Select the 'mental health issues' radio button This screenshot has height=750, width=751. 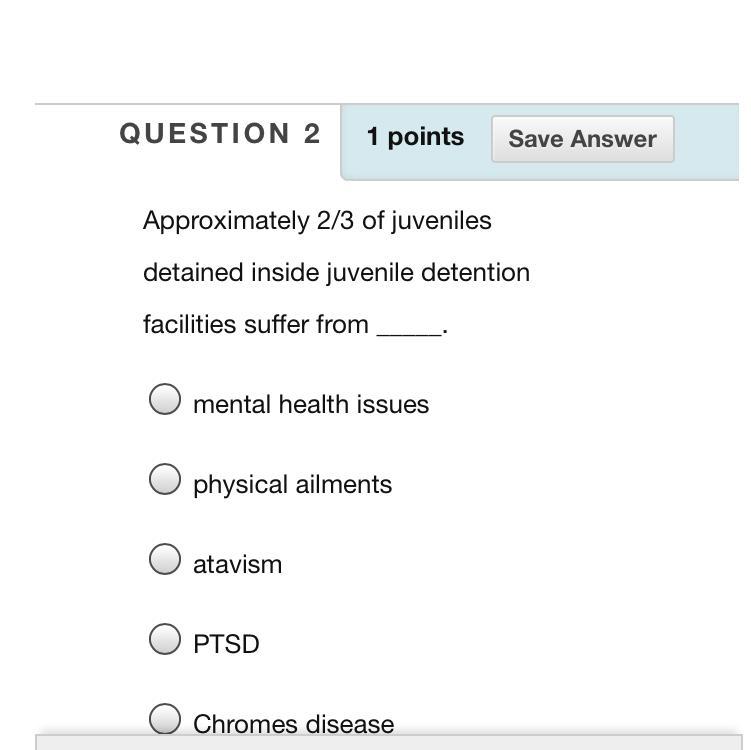(x=165, y=399)
